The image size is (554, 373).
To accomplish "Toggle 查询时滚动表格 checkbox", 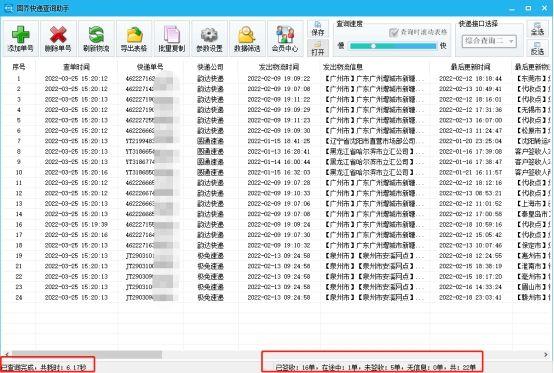I will pyautogui.click(x=394, y=32).
